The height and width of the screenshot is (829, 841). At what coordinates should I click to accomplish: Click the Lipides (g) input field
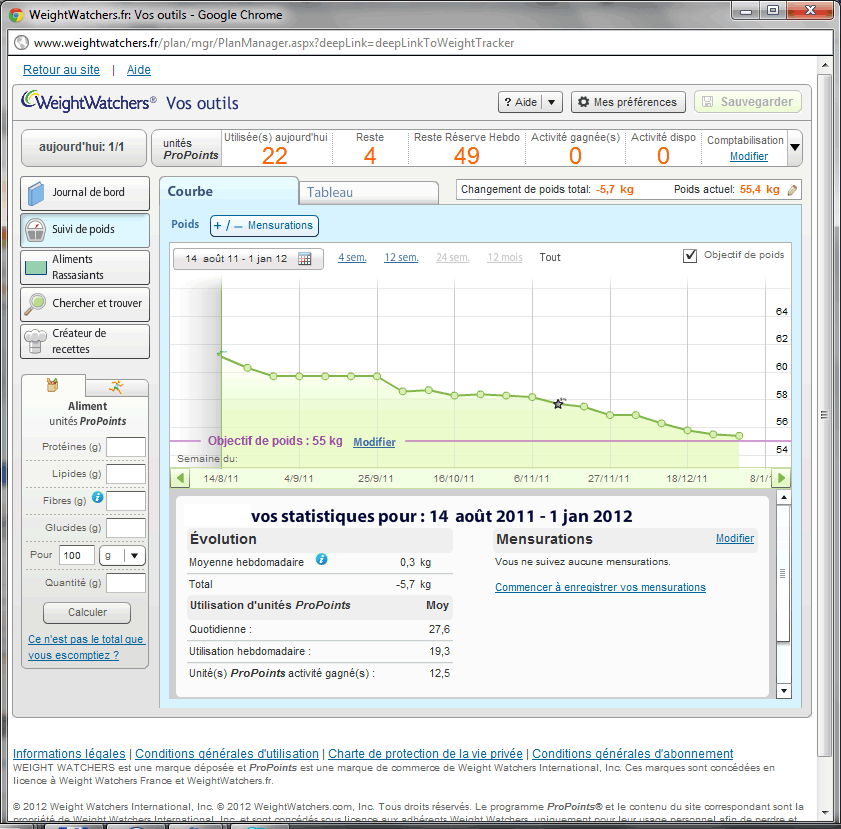click(x=126, y=474)
